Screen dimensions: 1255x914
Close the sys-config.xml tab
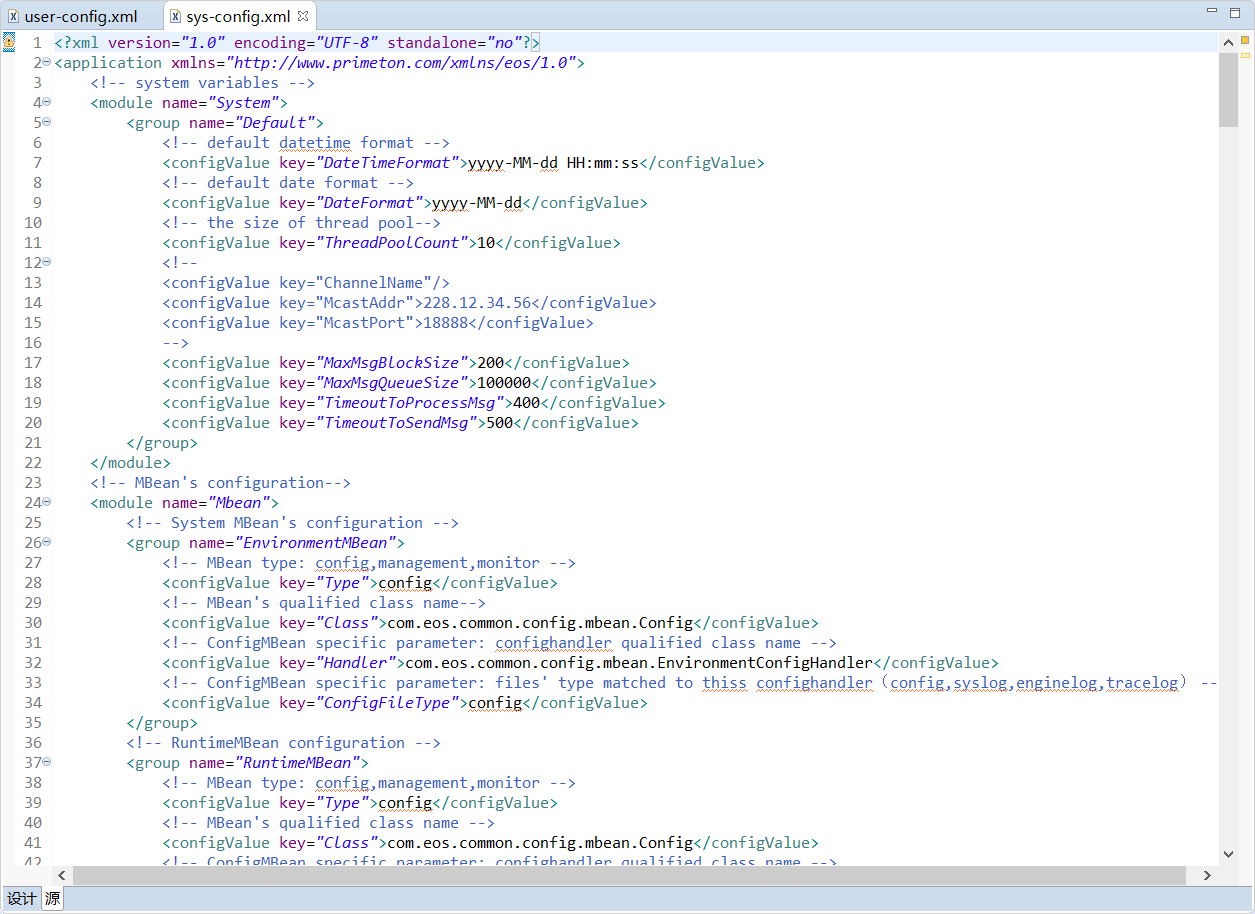[x=303, y=17]
